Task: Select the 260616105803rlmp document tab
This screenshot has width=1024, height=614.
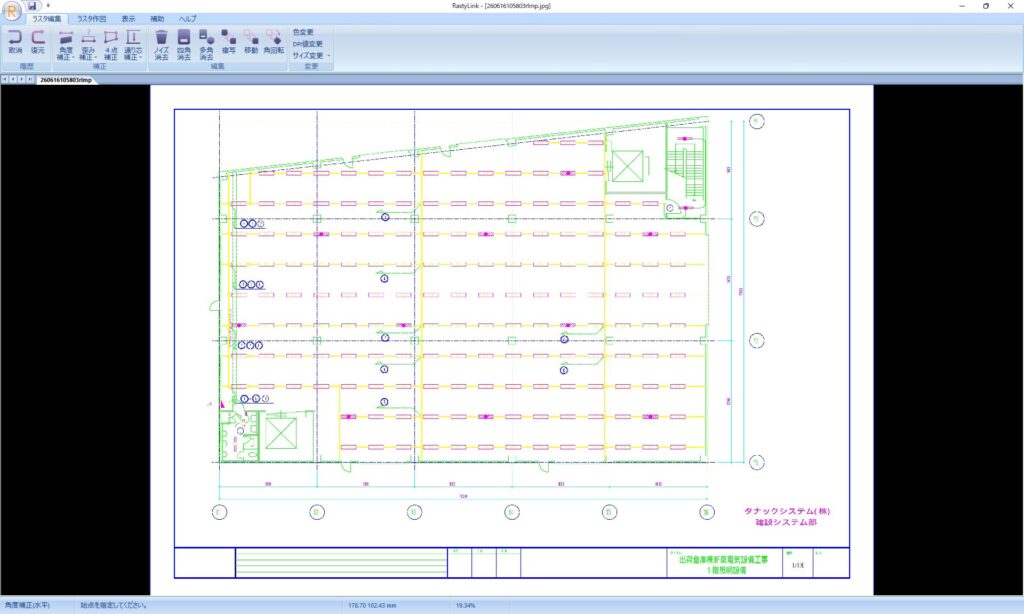Action: [65, 80]
